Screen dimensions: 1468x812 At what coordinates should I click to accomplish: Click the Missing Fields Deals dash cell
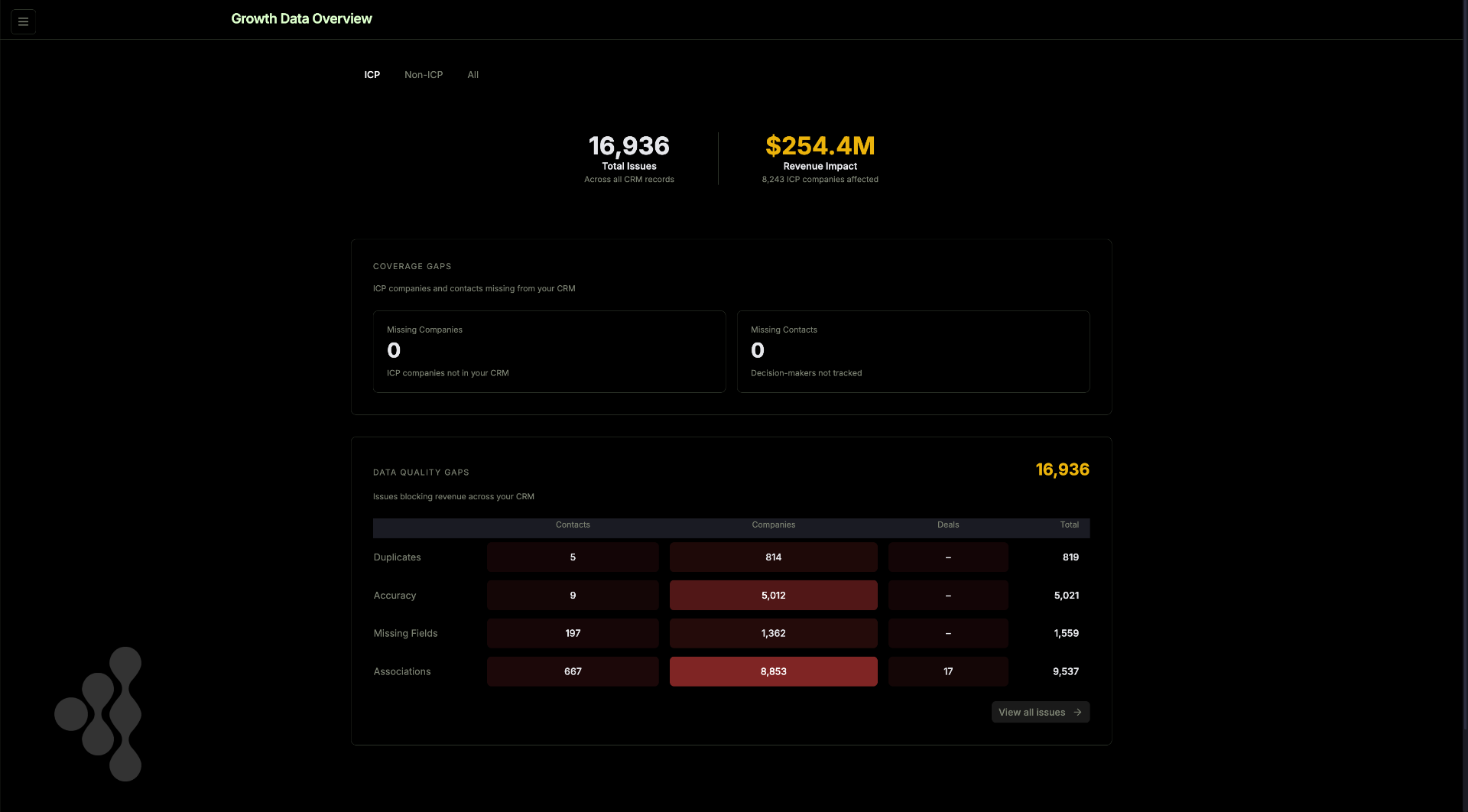pyautogui.click(x=948, y=633)
